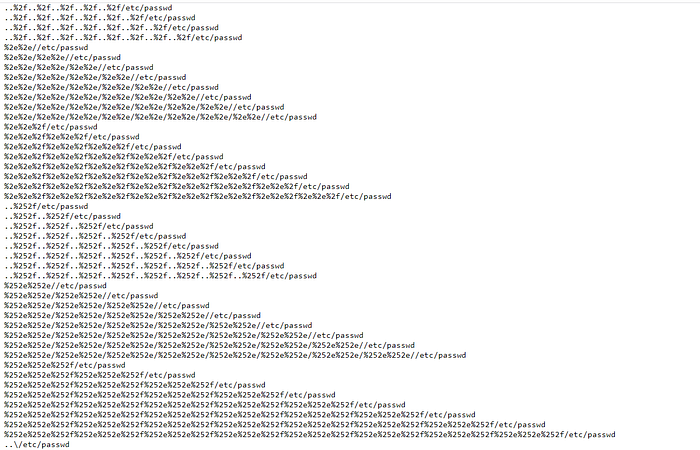
Task: Select the longest %252e%252e%252f payload line
Action: coord(310,434)
